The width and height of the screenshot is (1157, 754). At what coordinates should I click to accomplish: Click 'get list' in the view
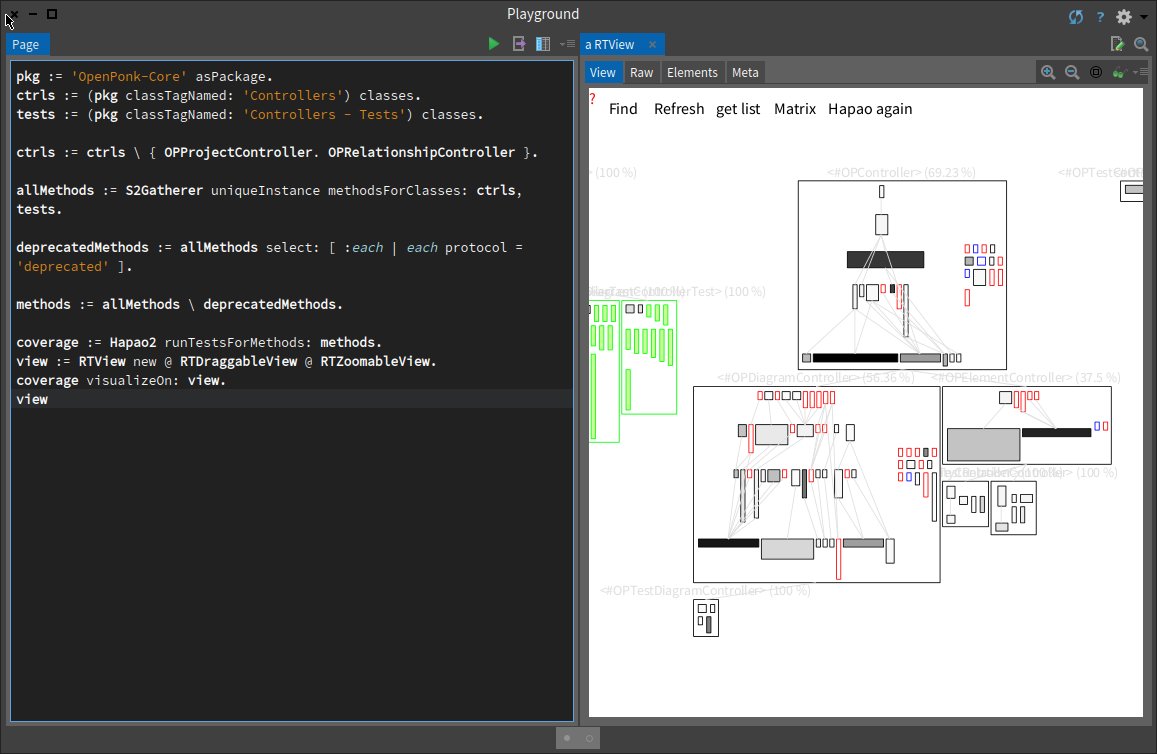[738, 109]
